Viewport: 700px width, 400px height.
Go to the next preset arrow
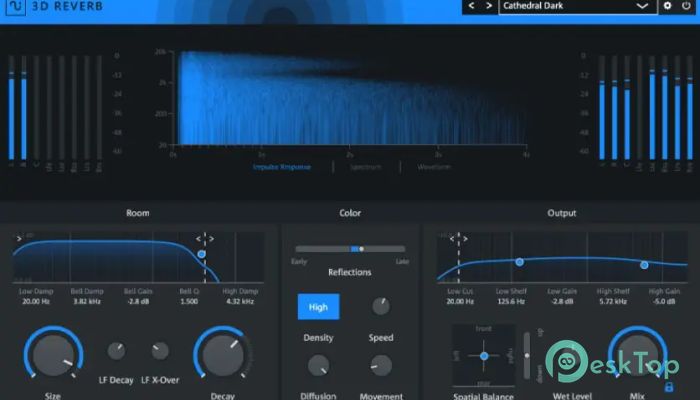pyautogui.click(x=488, y=6)
